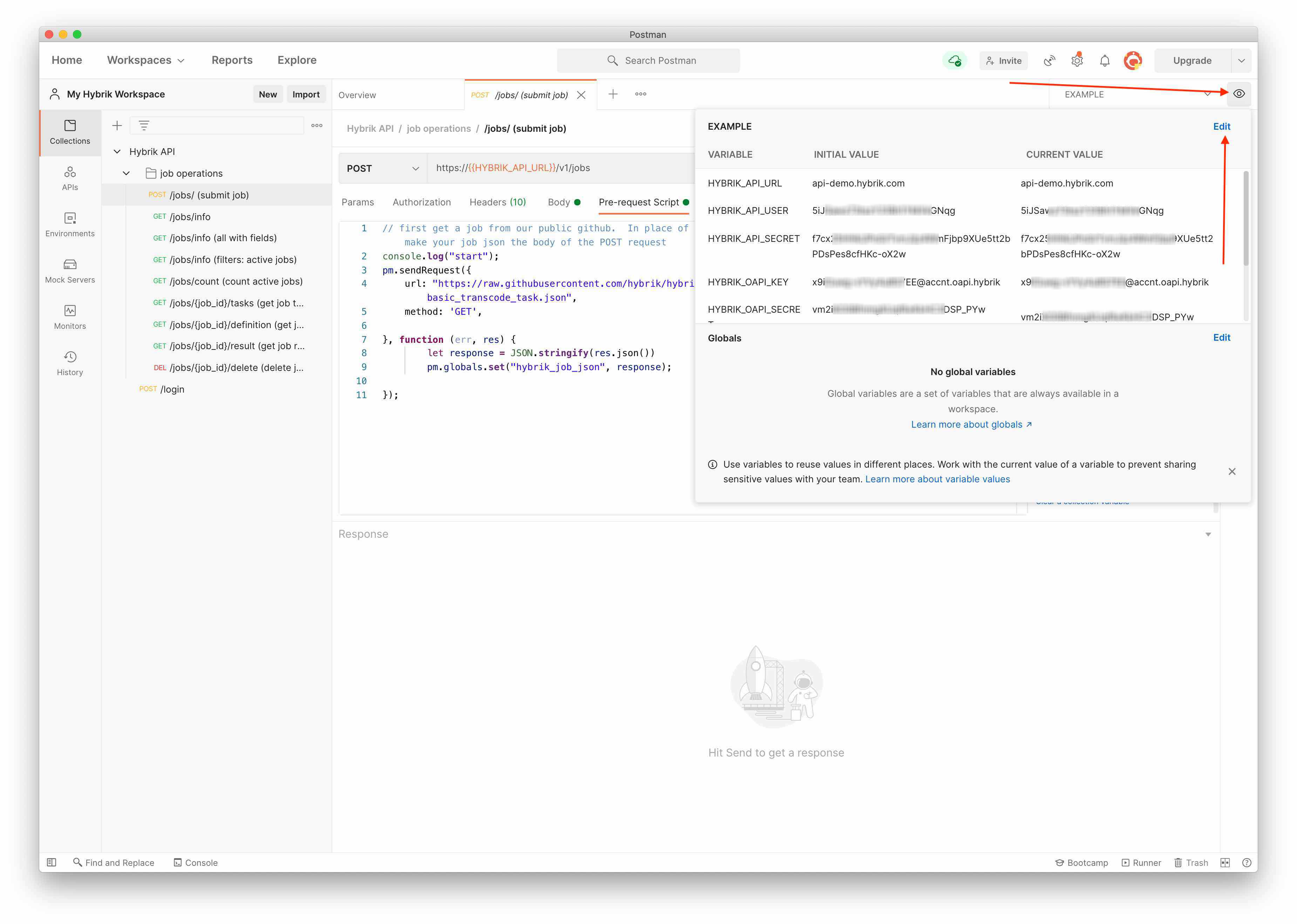Open the Upgrade dropdown arrow
Screen dimensions: 1297x924
coord(1241,60)
